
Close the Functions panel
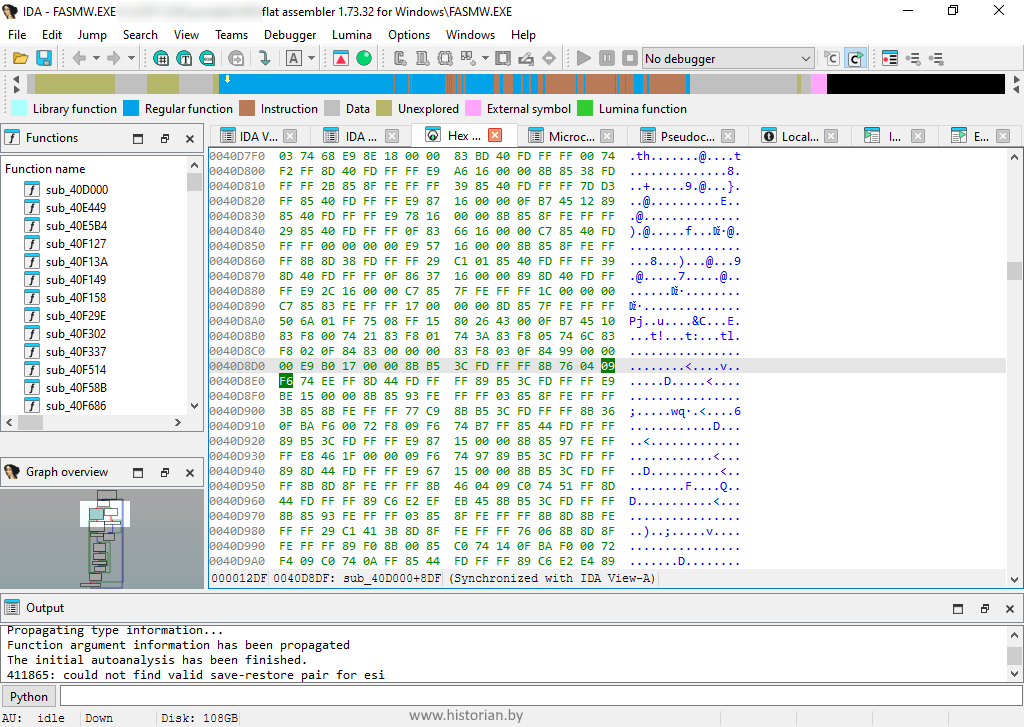(190, 138)
